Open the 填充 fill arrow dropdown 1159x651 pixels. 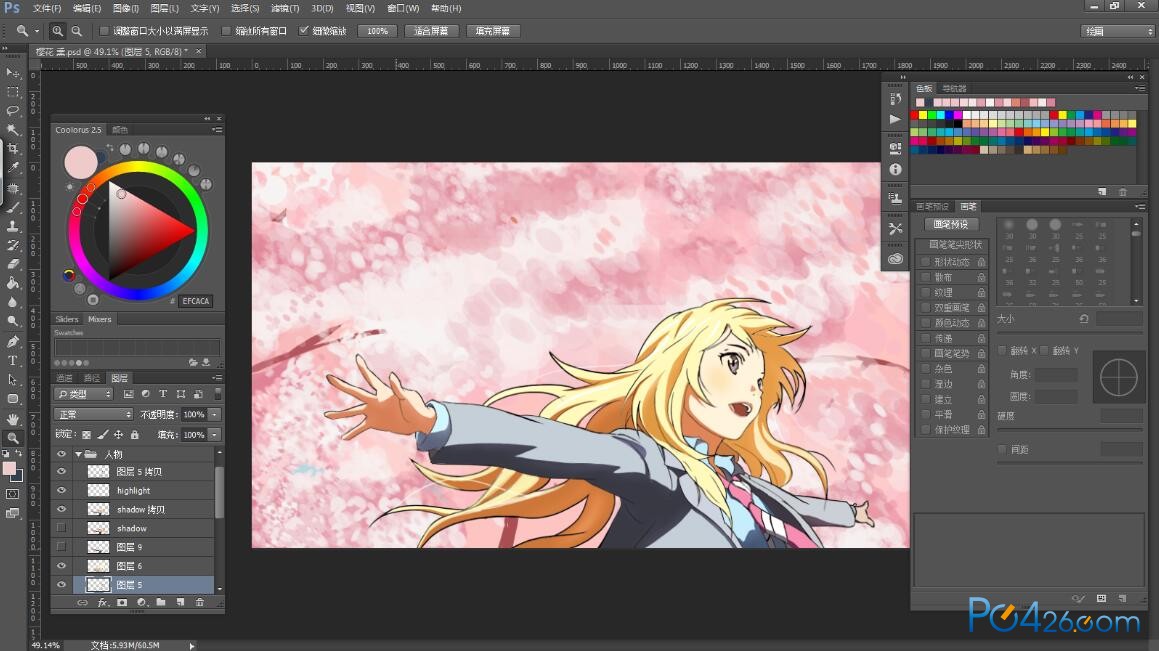tap(214, 434)
